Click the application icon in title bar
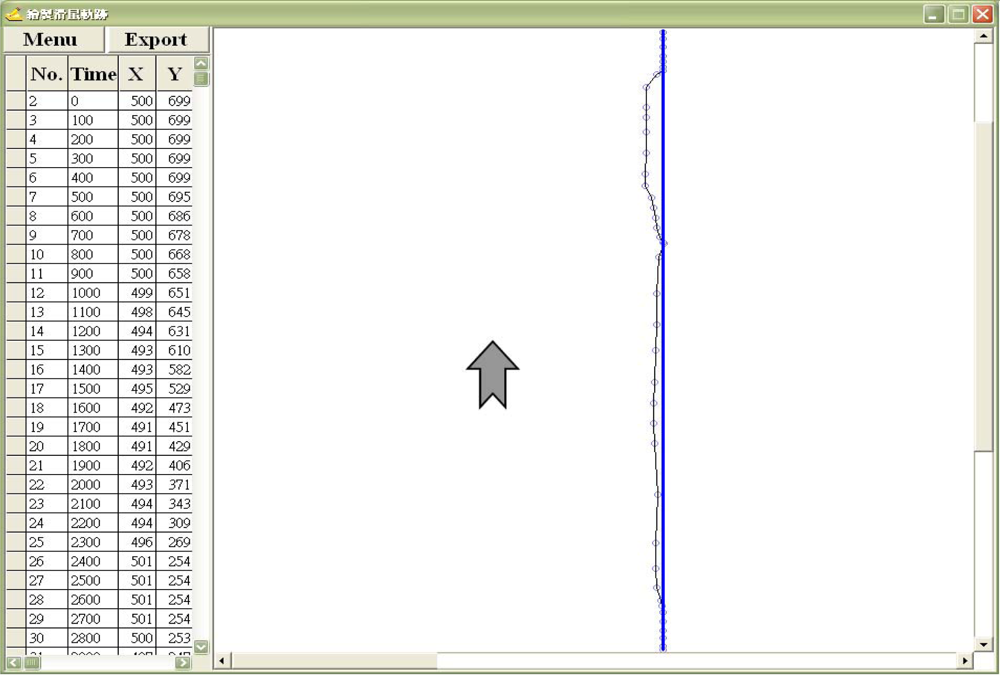Viewport: 1000px width, 675px height. coord(13,13)
